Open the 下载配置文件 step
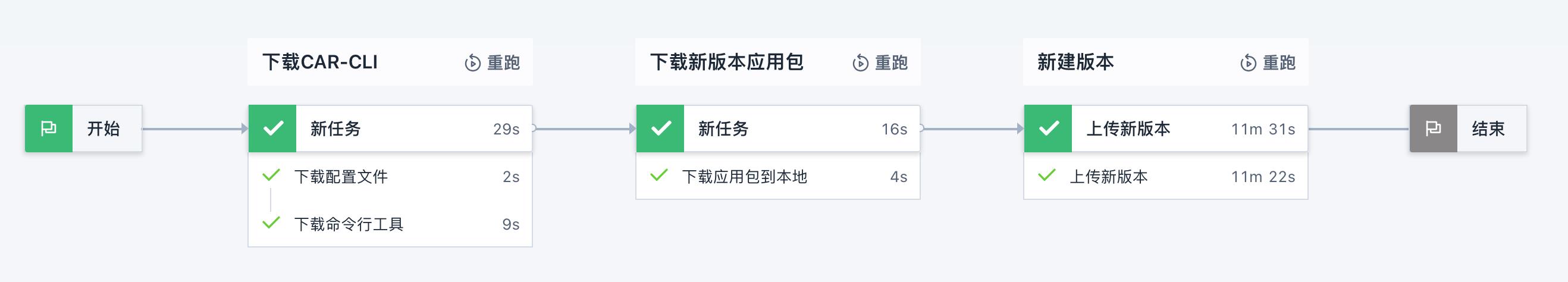 (390, 177)
